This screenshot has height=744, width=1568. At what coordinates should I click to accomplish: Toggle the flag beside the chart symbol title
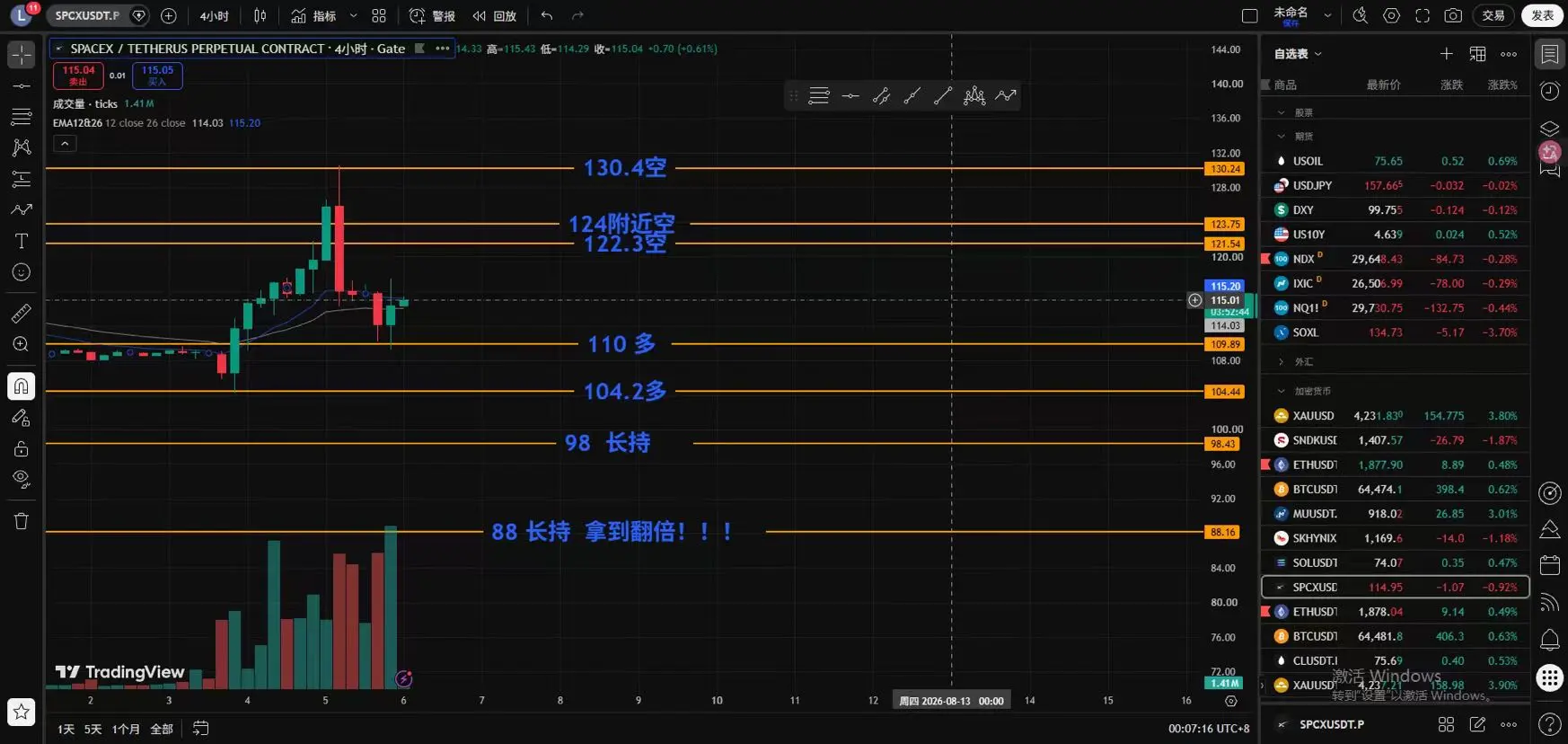tap(419, 49)
